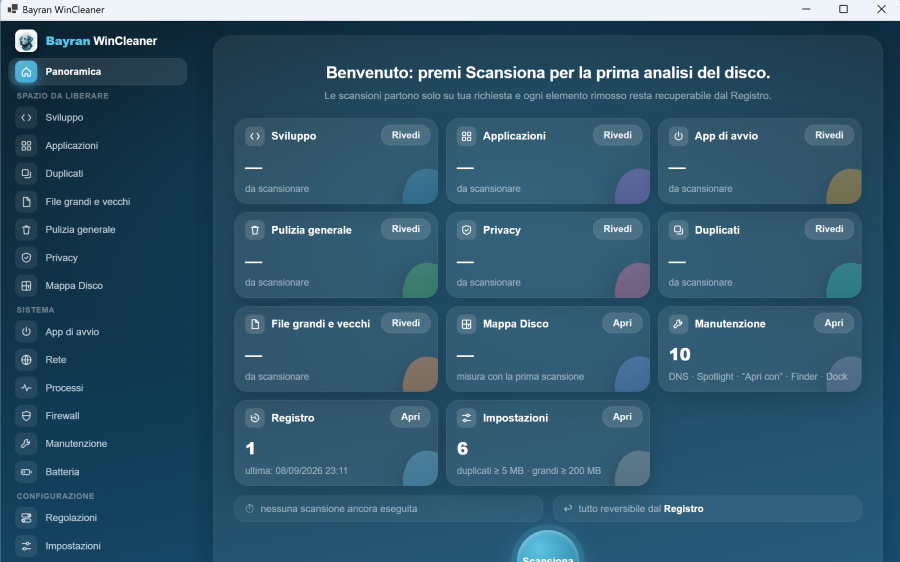Click the File grandi e vecchi sidebar icon

(26, 201)
